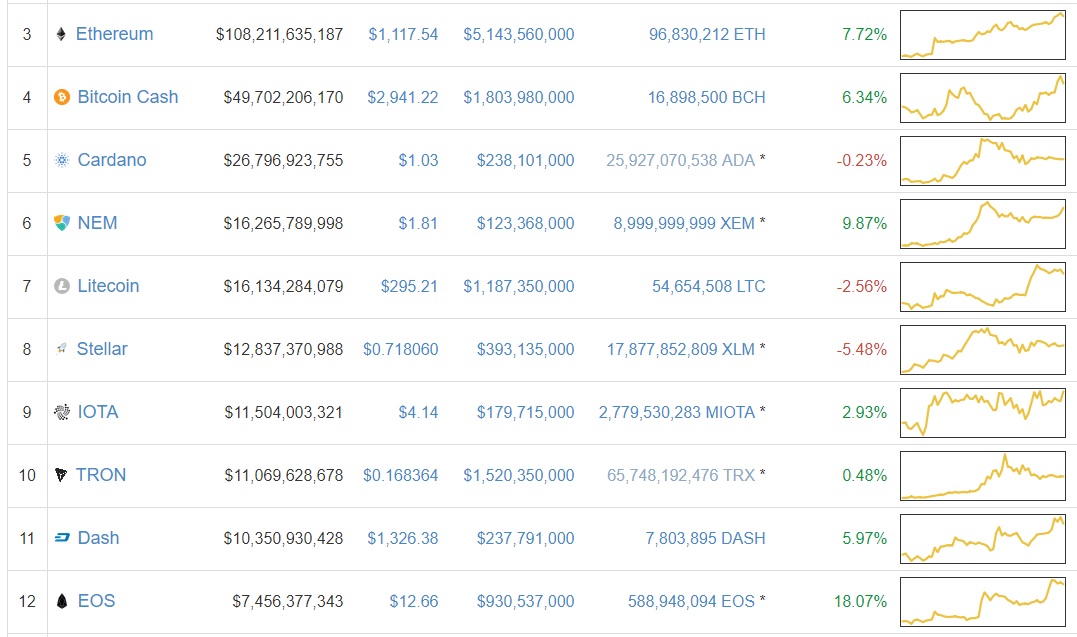Click Bitcoin Cash volume $1,803,980,000

[x=519, y=98]
